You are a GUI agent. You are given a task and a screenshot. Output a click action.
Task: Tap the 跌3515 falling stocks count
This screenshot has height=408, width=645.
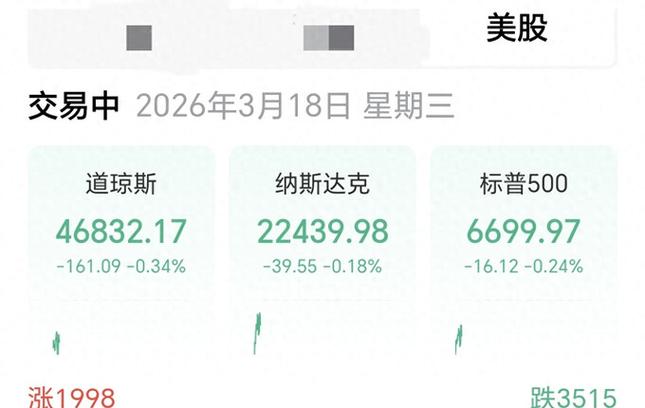click(574, 397)
